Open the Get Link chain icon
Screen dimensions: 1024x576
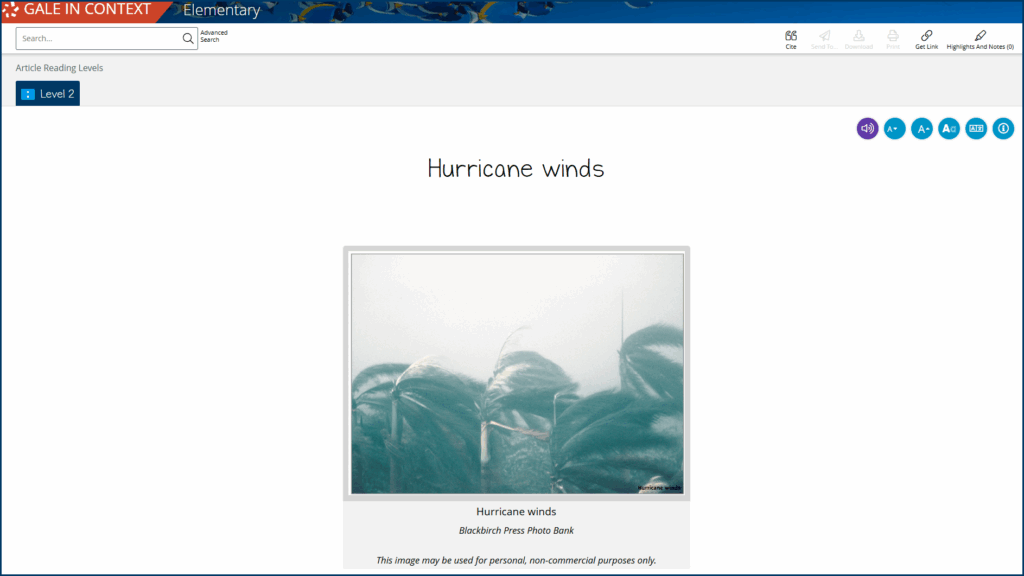coord(926,36)
